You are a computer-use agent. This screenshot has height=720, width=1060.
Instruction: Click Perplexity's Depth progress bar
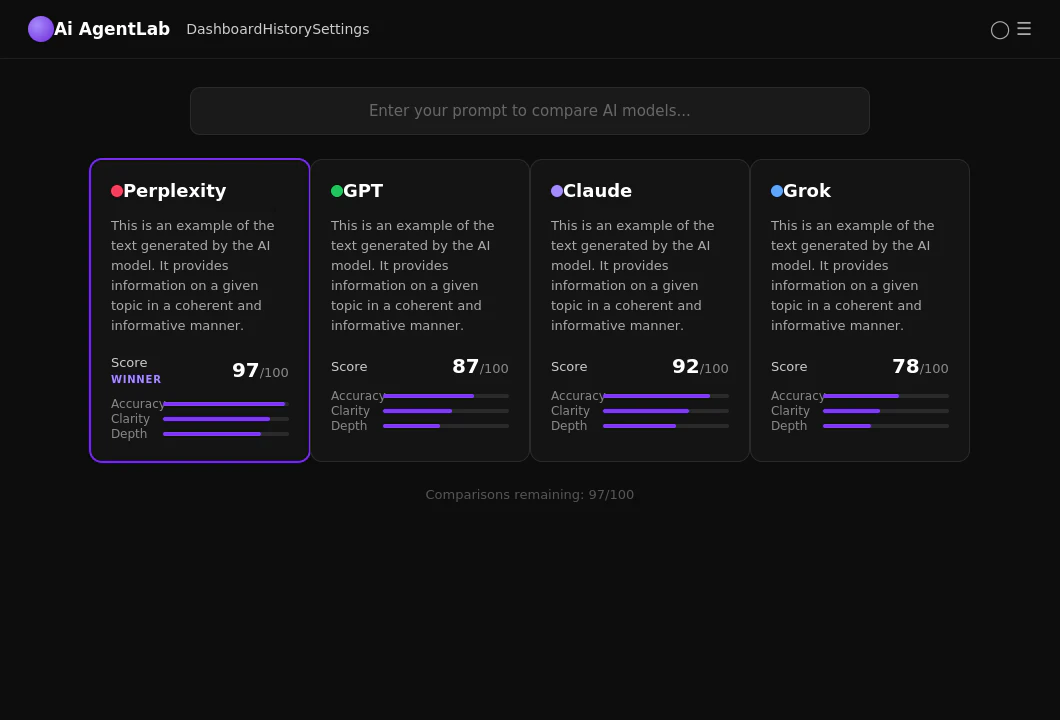pos(226,434)
